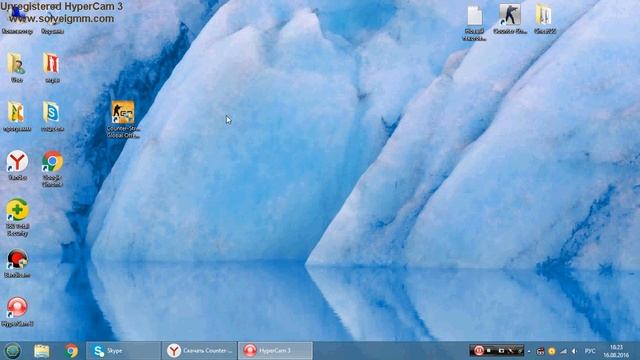Image resolution: width=640 pixels, height=360 pixels.
Task: Open the Counter-Strike Global Offensive desktop shortcut
Action: [x=123, y=119]
